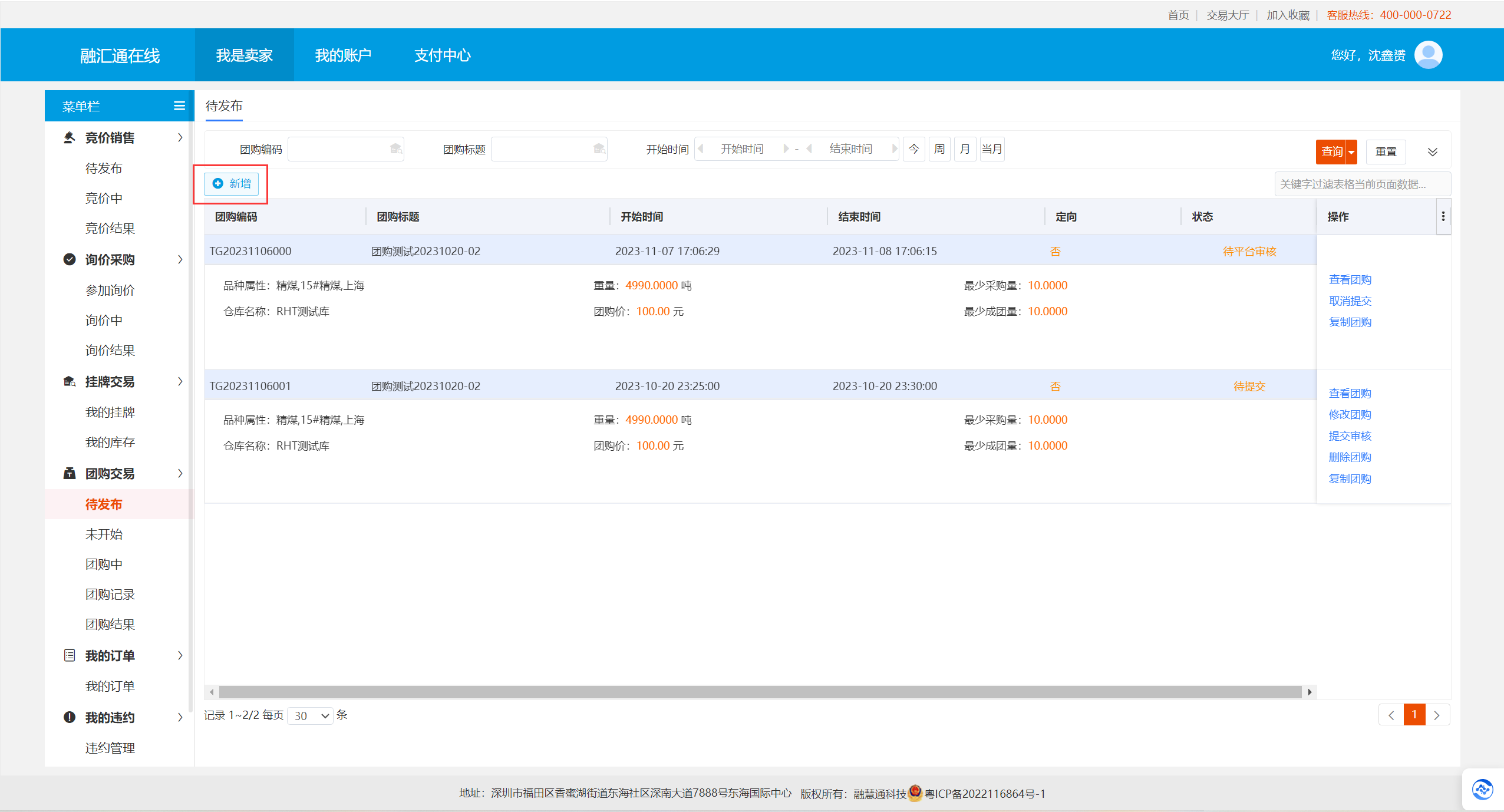1504x812 pixels.
Task: Open the per-page 30 dropdown
Action: 310,715
